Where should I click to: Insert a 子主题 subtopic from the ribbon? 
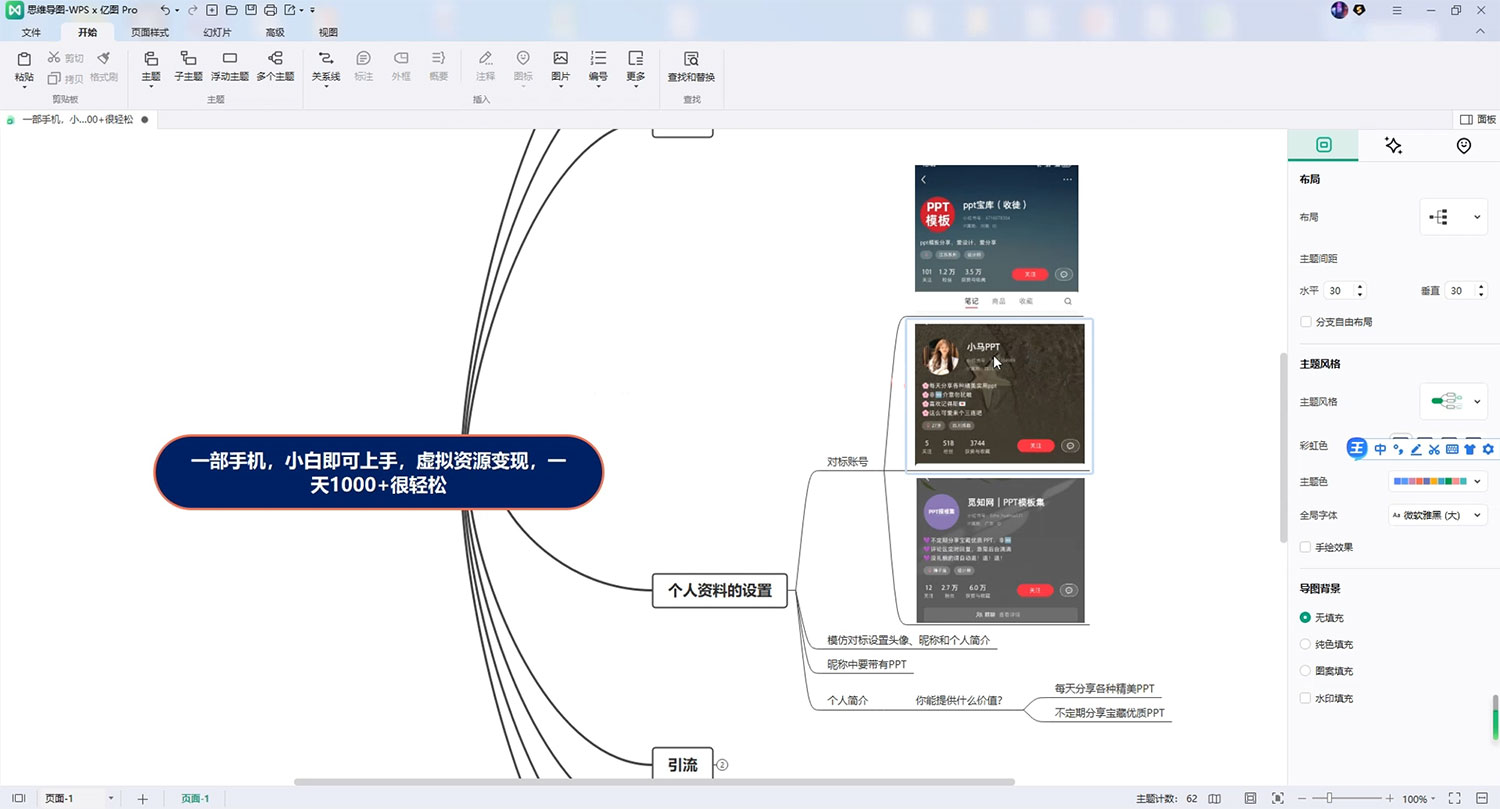pos(187,65)
